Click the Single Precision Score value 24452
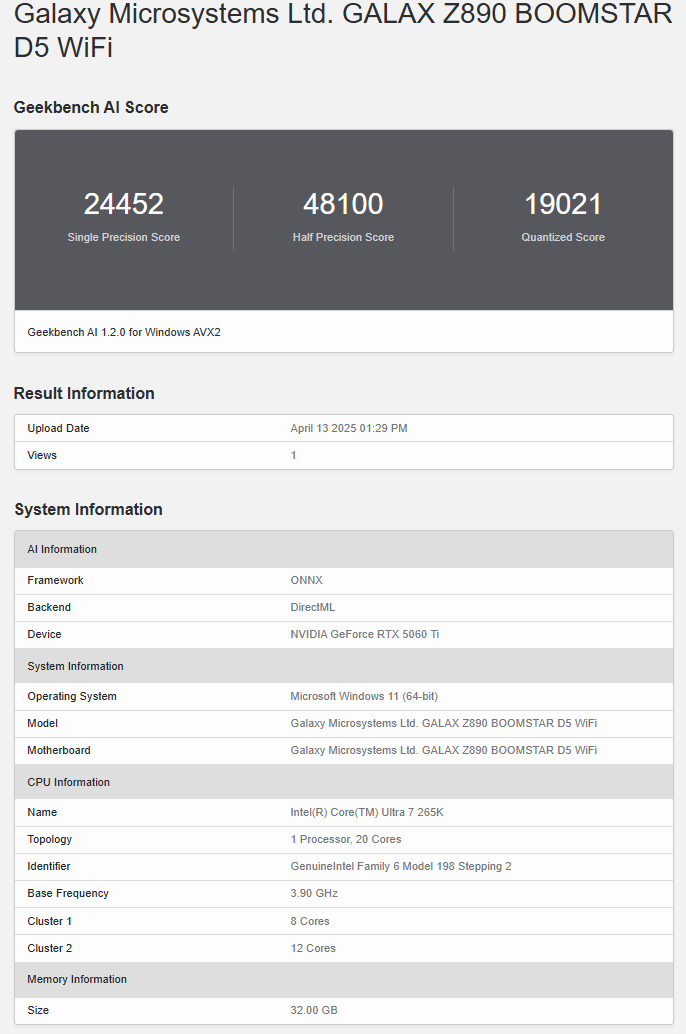This screenshot has height=1034, width=686. [x=123, y=204]
